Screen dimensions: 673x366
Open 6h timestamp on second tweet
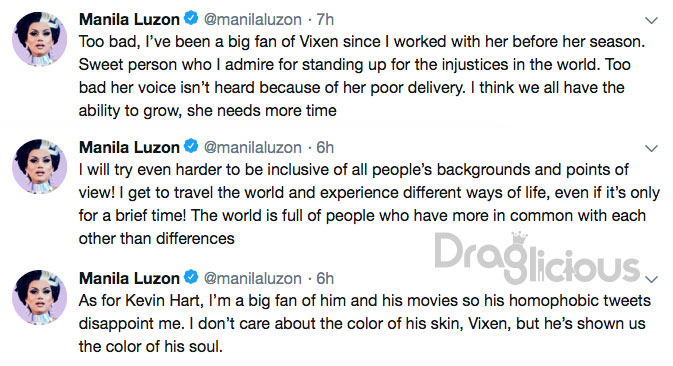(x=325, y=147)
